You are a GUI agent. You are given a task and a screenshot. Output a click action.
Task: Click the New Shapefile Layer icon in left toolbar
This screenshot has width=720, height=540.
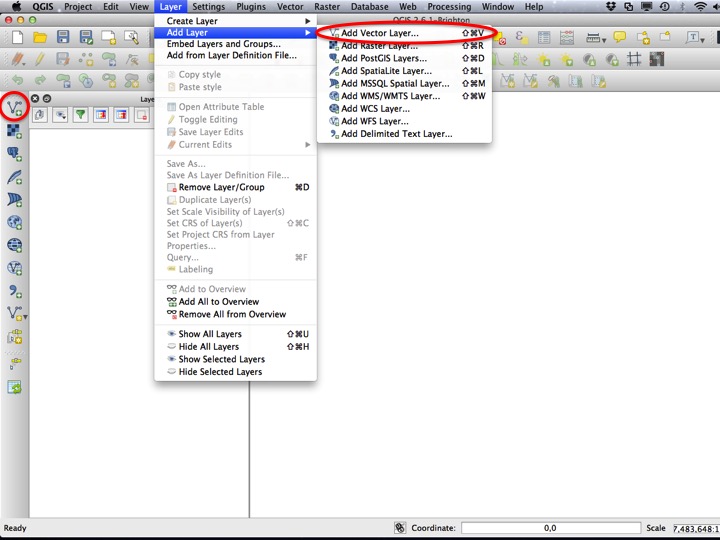pos(14,314)
